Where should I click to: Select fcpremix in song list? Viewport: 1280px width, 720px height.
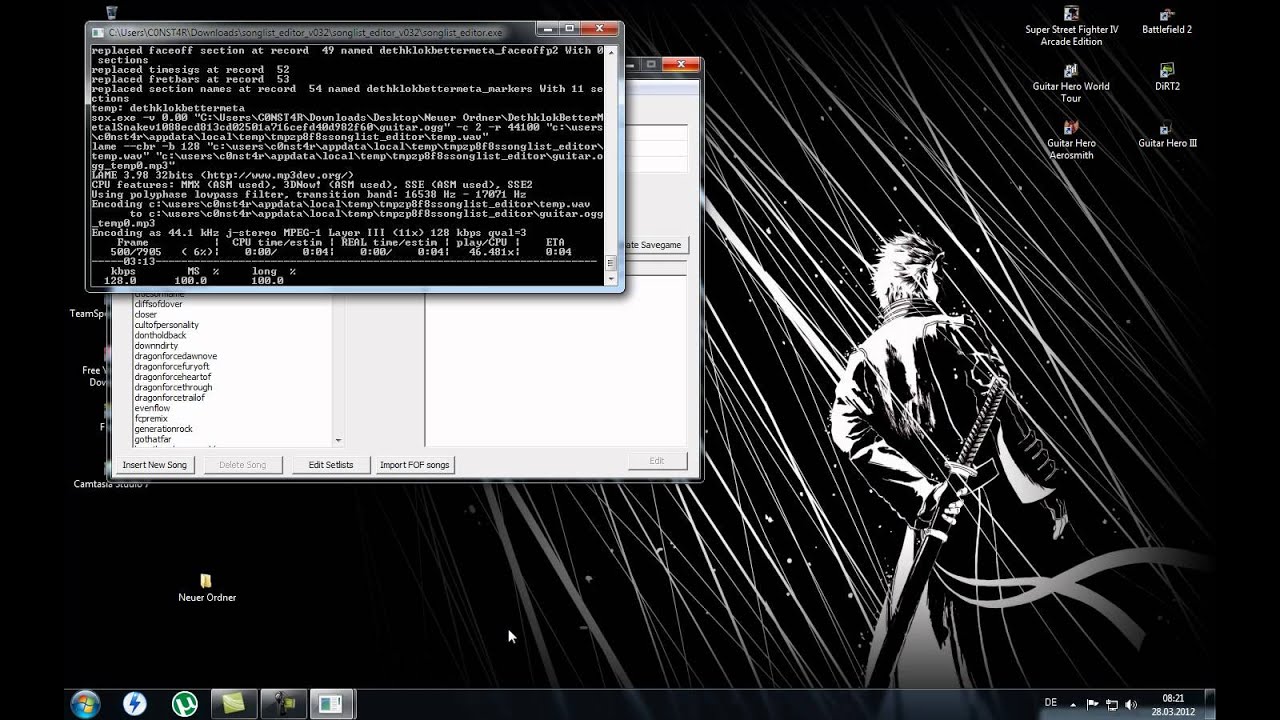tap(151, 419)
